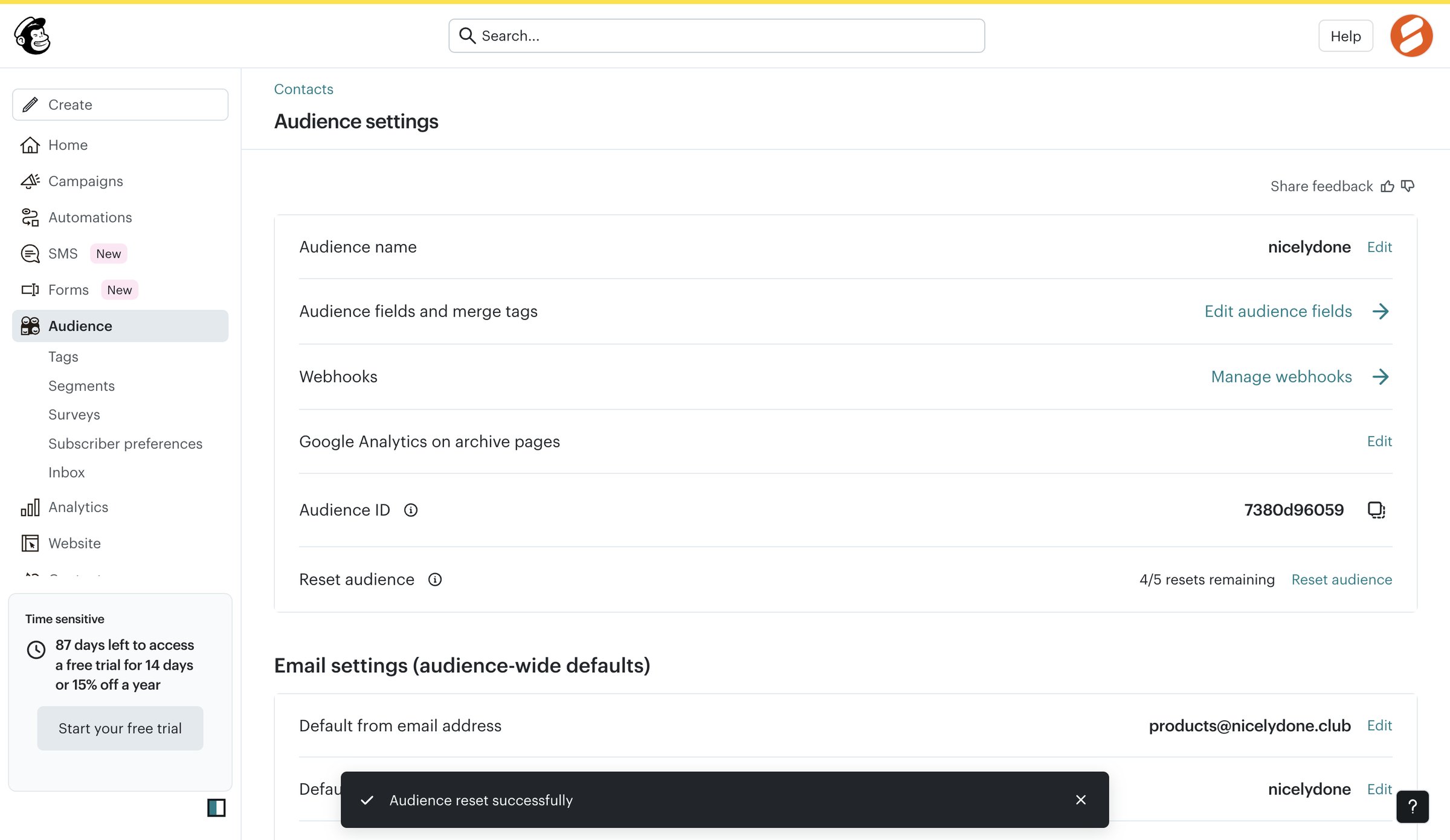Click the Reset audience link
Image resolution: width=1450 pixels, height=840 pixels.
click(1341, 580)
